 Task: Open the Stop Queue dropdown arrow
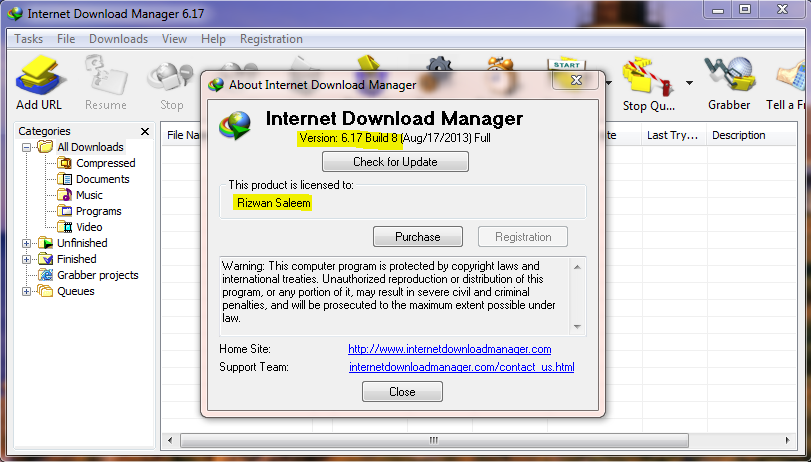(689, 83)
